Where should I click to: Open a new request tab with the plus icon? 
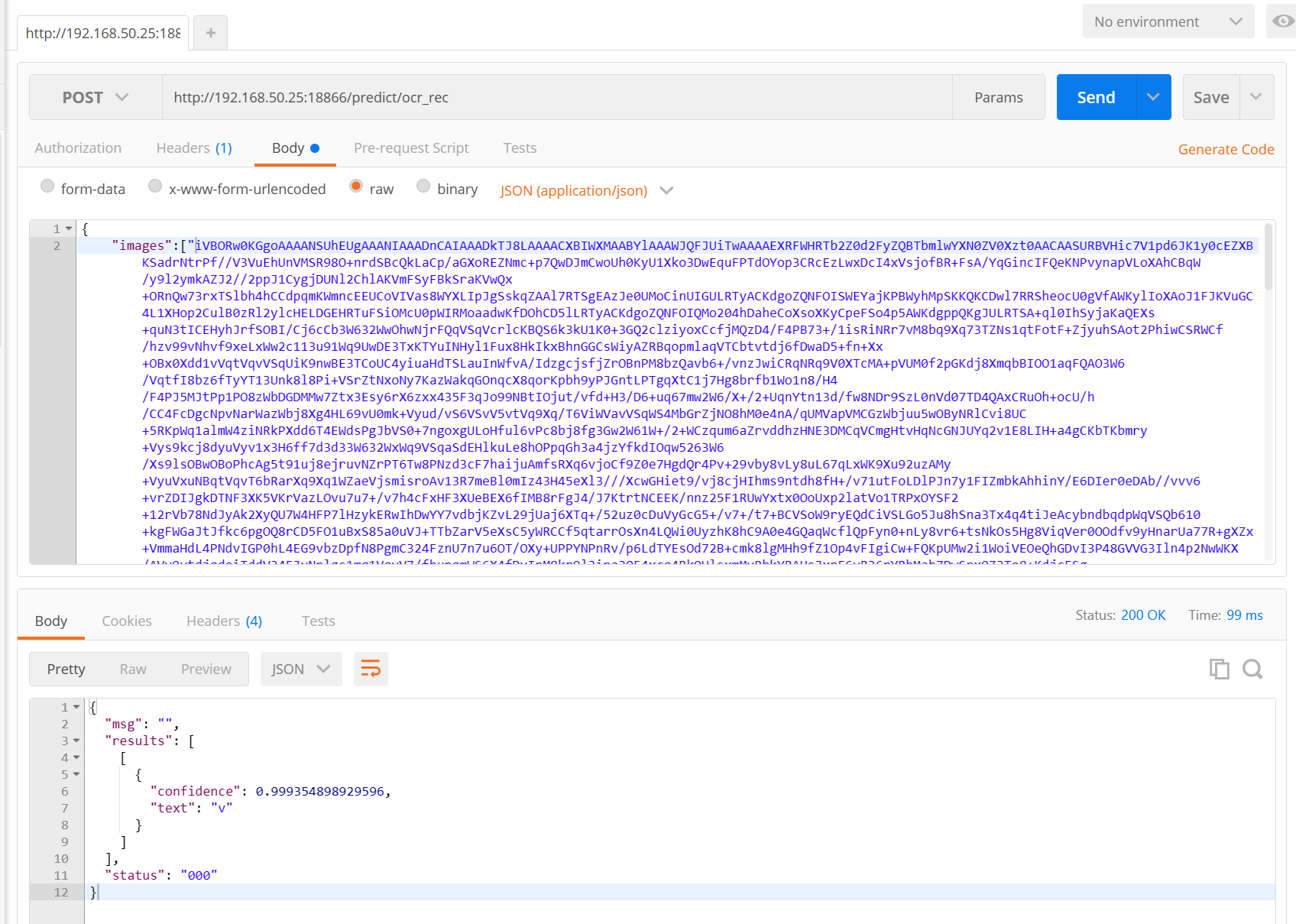point(210,32)
